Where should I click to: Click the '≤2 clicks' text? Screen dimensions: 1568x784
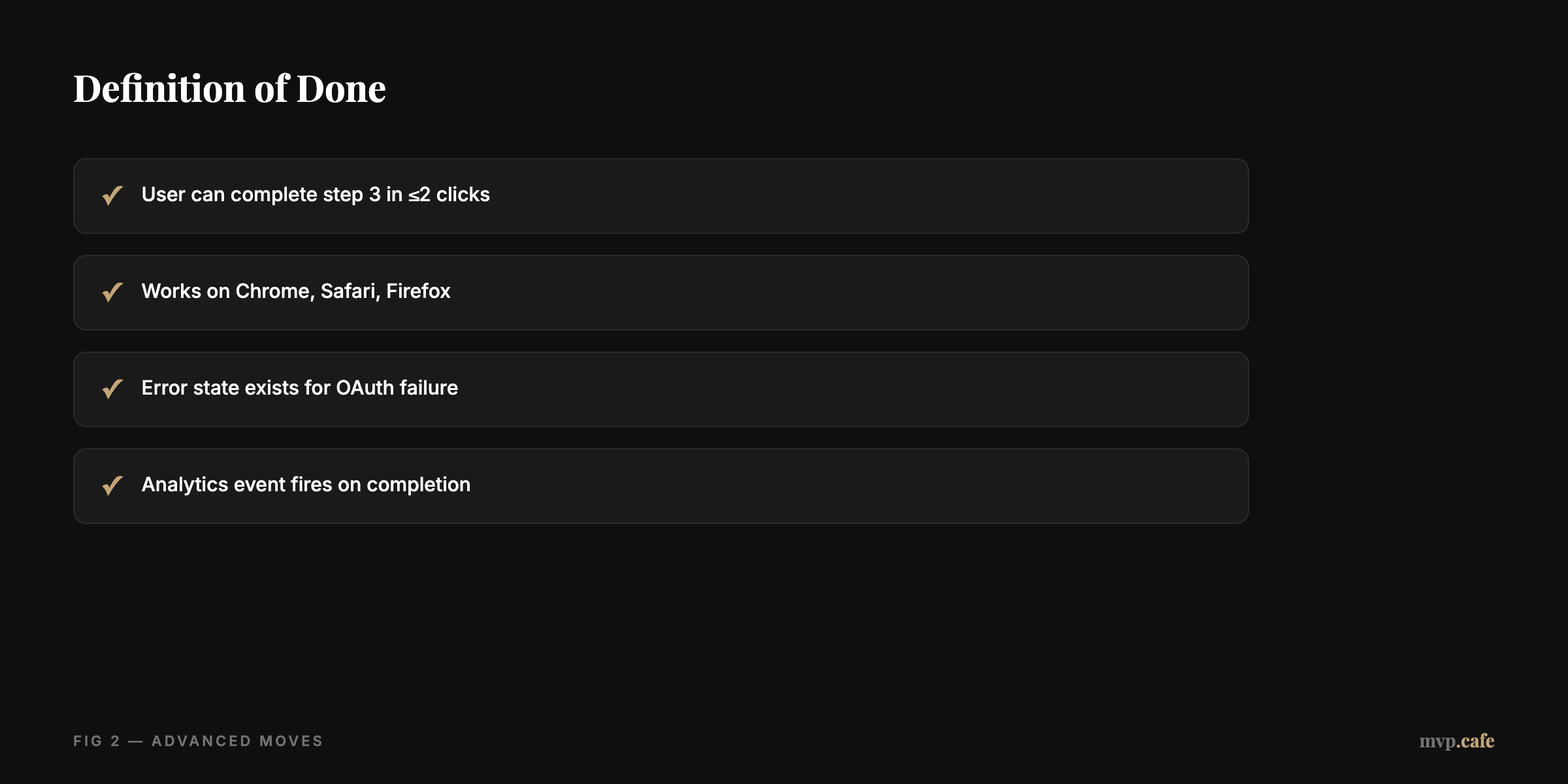(x=449, y=195)
